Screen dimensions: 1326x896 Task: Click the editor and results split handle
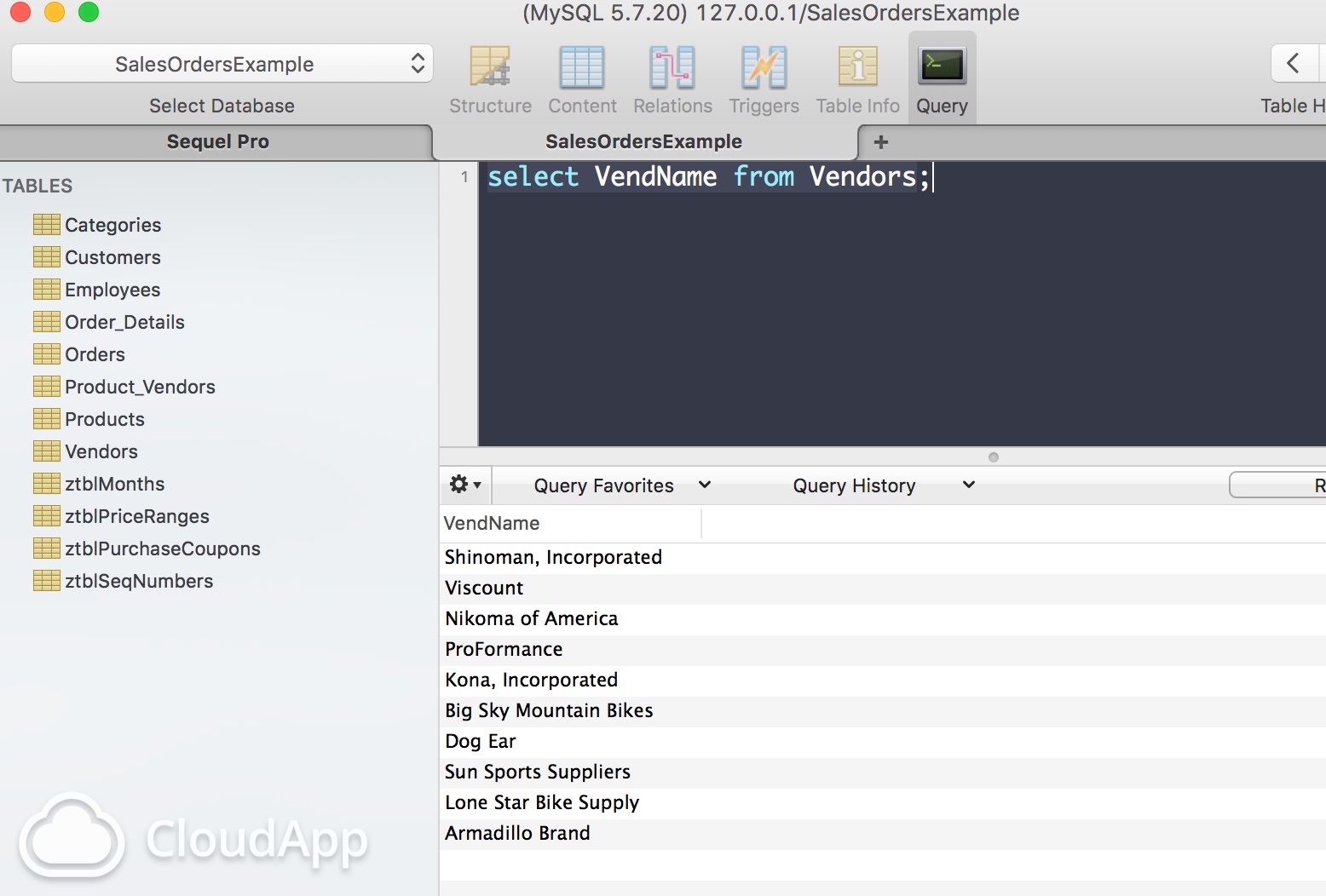[993, 457]
